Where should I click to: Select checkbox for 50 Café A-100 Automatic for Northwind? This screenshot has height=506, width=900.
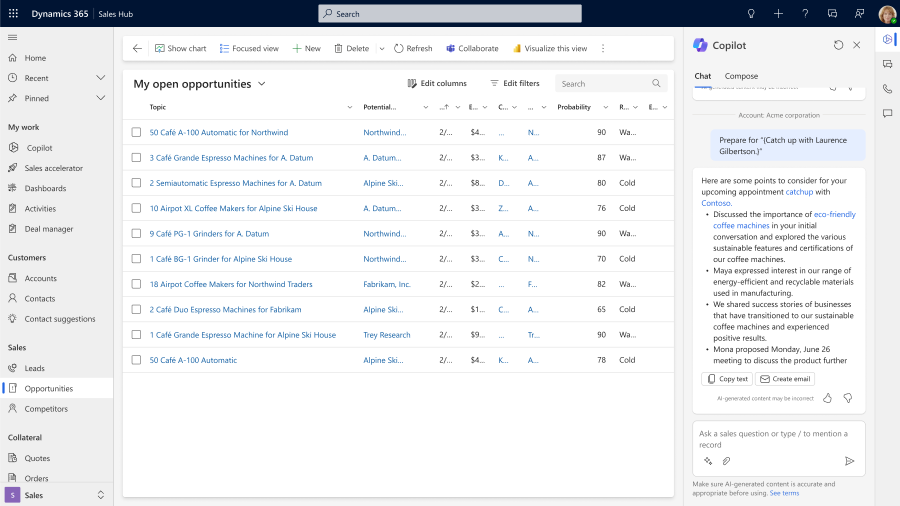[137, 132]
